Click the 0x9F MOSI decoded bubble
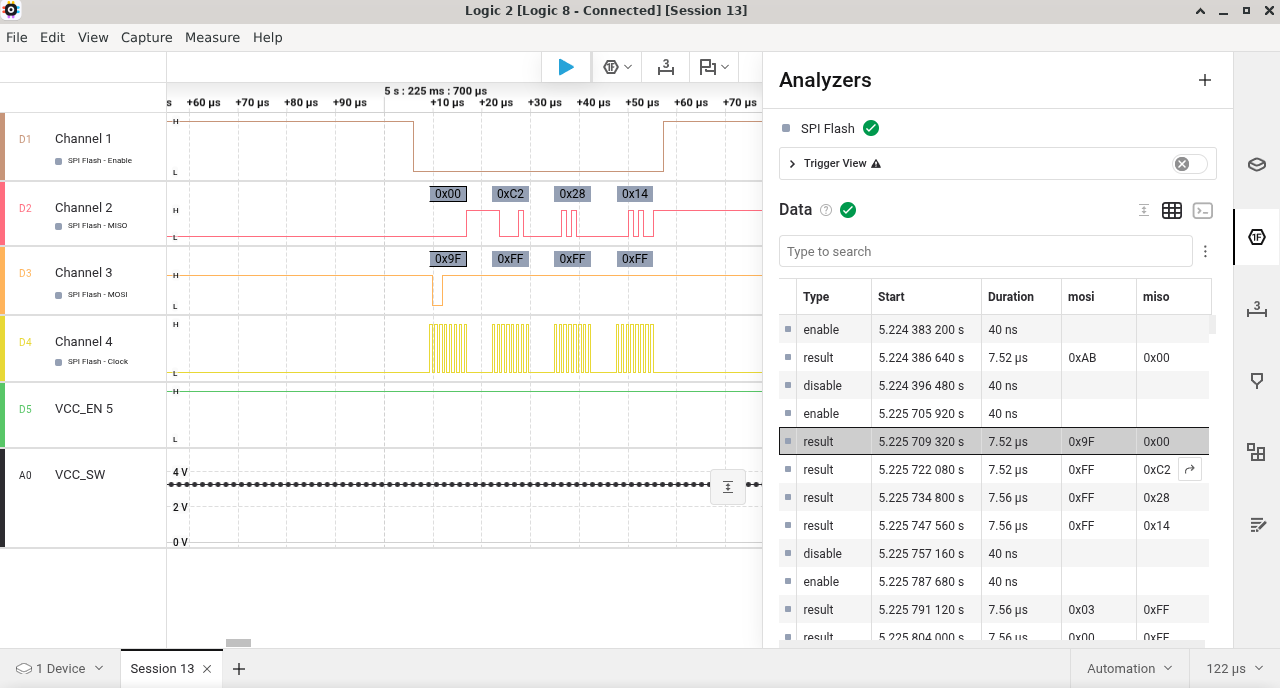Image resolution: width=1280 pixels, height=688 pixels. (x=448, y=258)
